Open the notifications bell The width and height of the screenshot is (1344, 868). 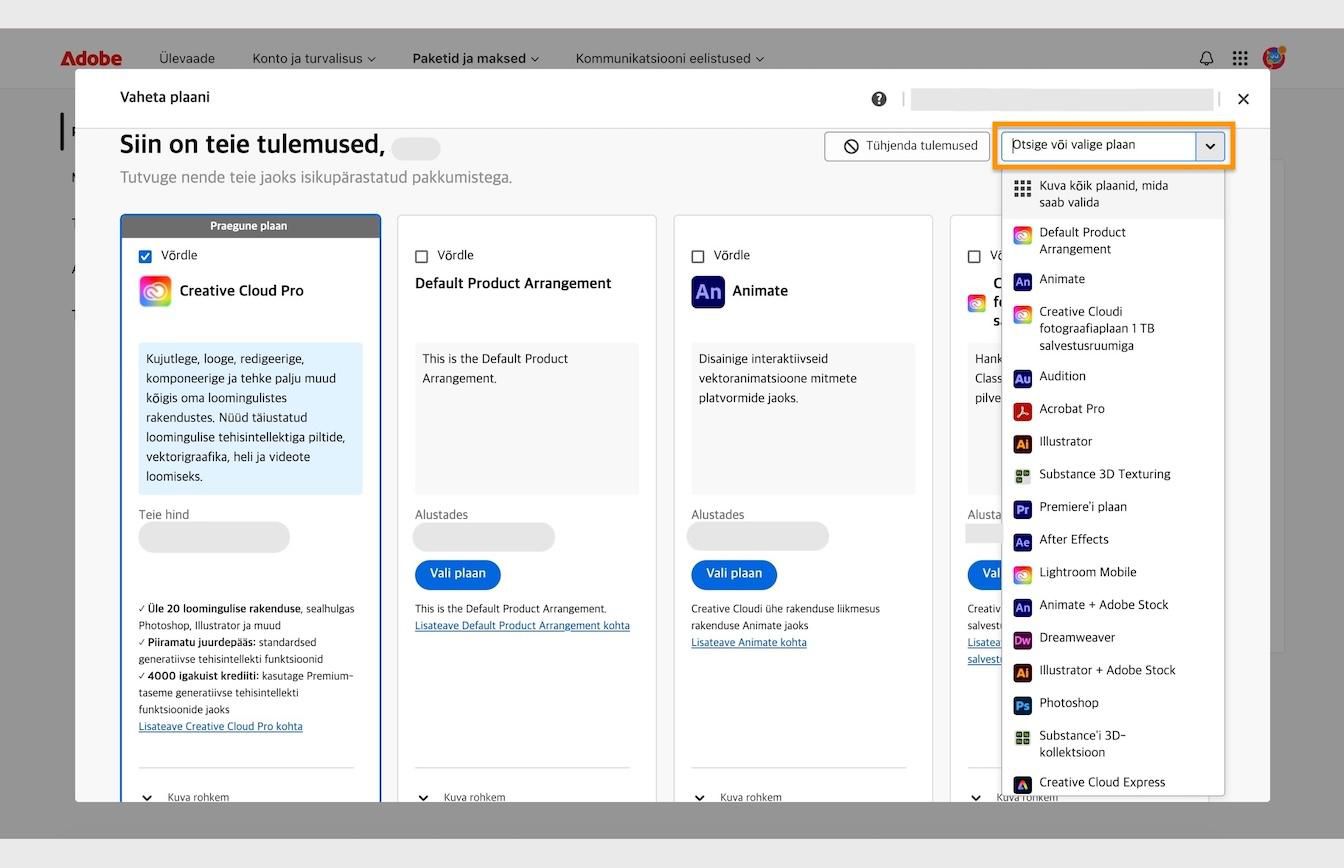tap(1207, 58)
